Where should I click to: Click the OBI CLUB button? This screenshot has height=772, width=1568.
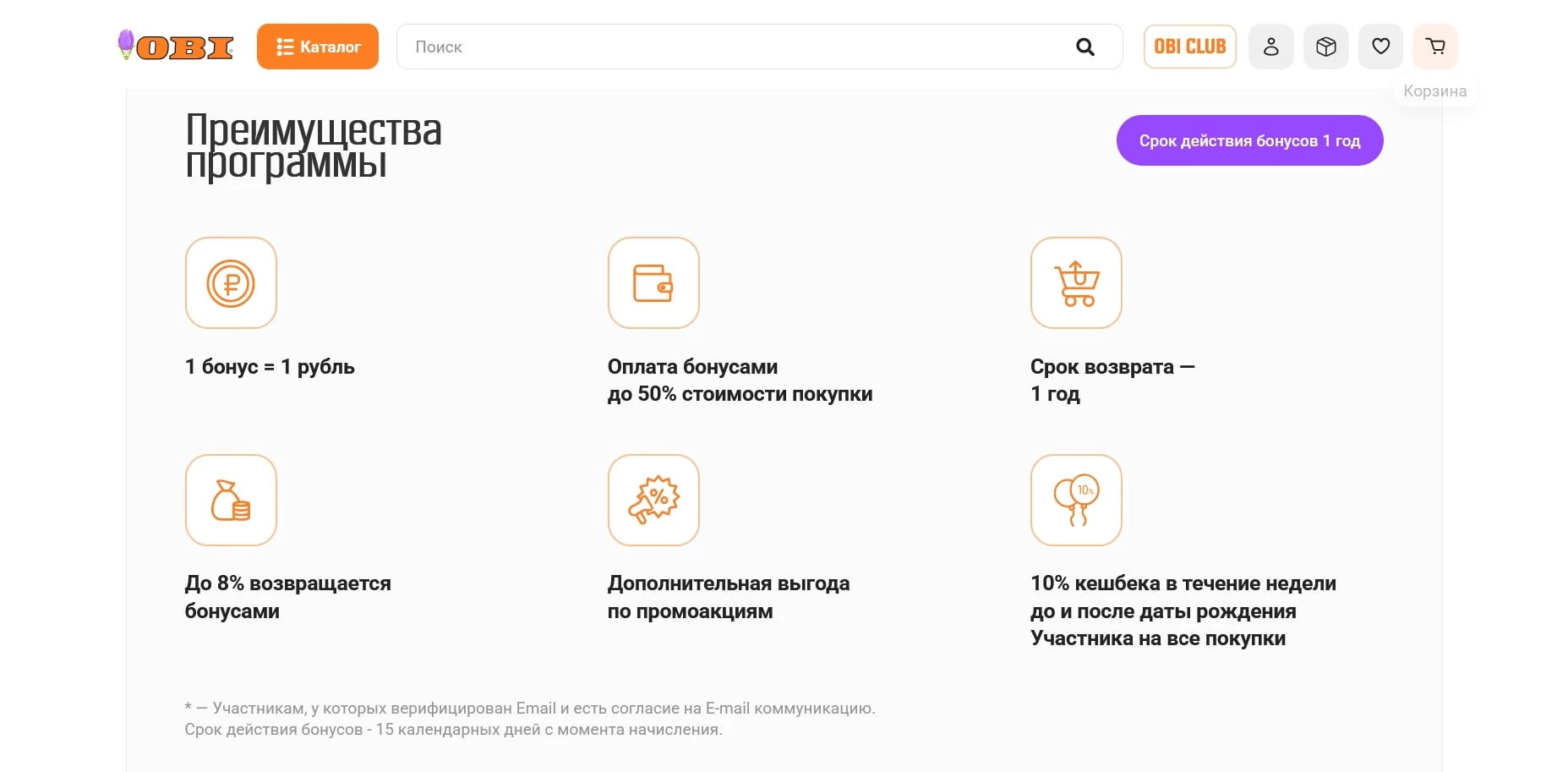coord(1189,47)
